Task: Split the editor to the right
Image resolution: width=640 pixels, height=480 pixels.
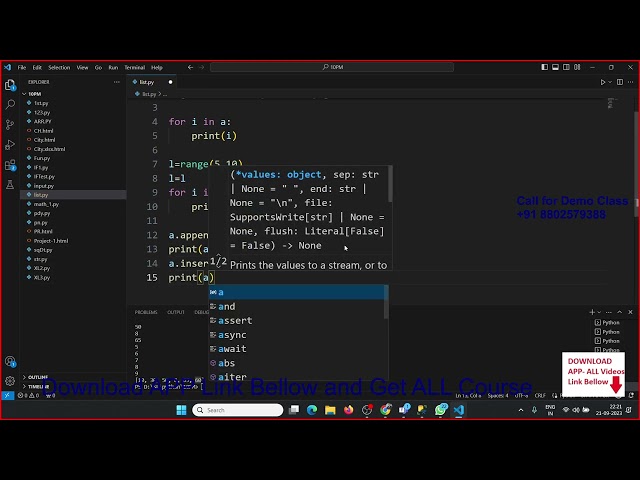Action: (x=620, y=82)
